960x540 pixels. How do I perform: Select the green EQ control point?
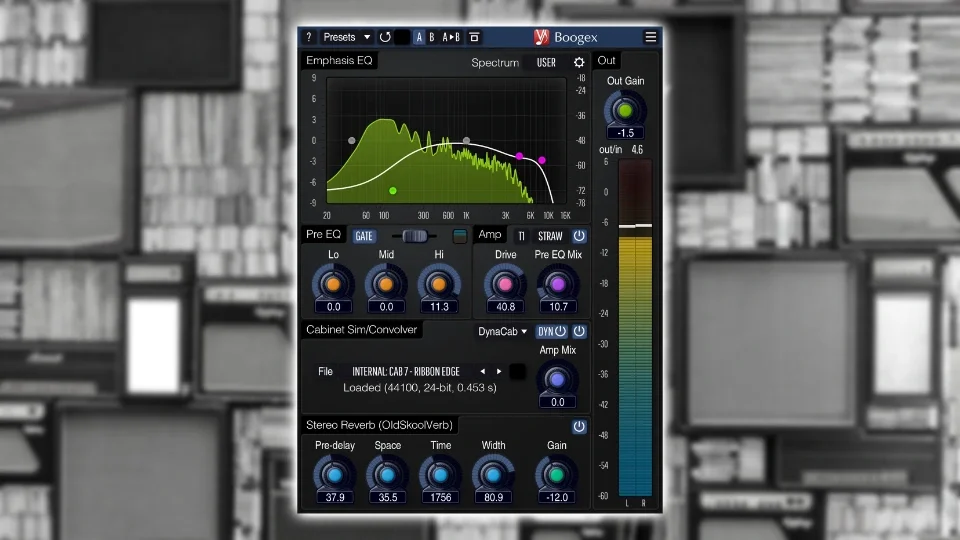pos(393,191)
